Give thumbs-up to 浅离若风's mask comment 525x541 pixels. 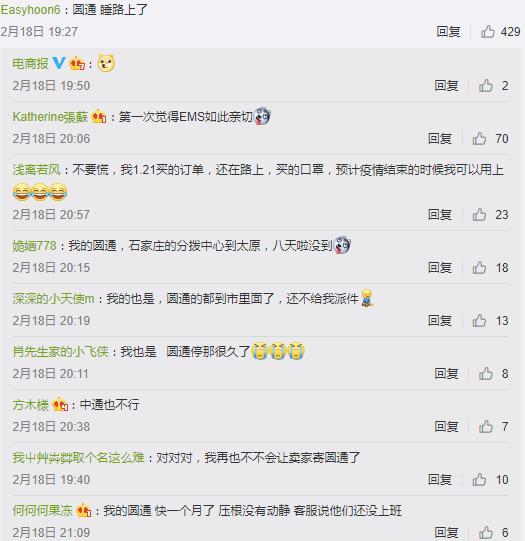point(479,215)
